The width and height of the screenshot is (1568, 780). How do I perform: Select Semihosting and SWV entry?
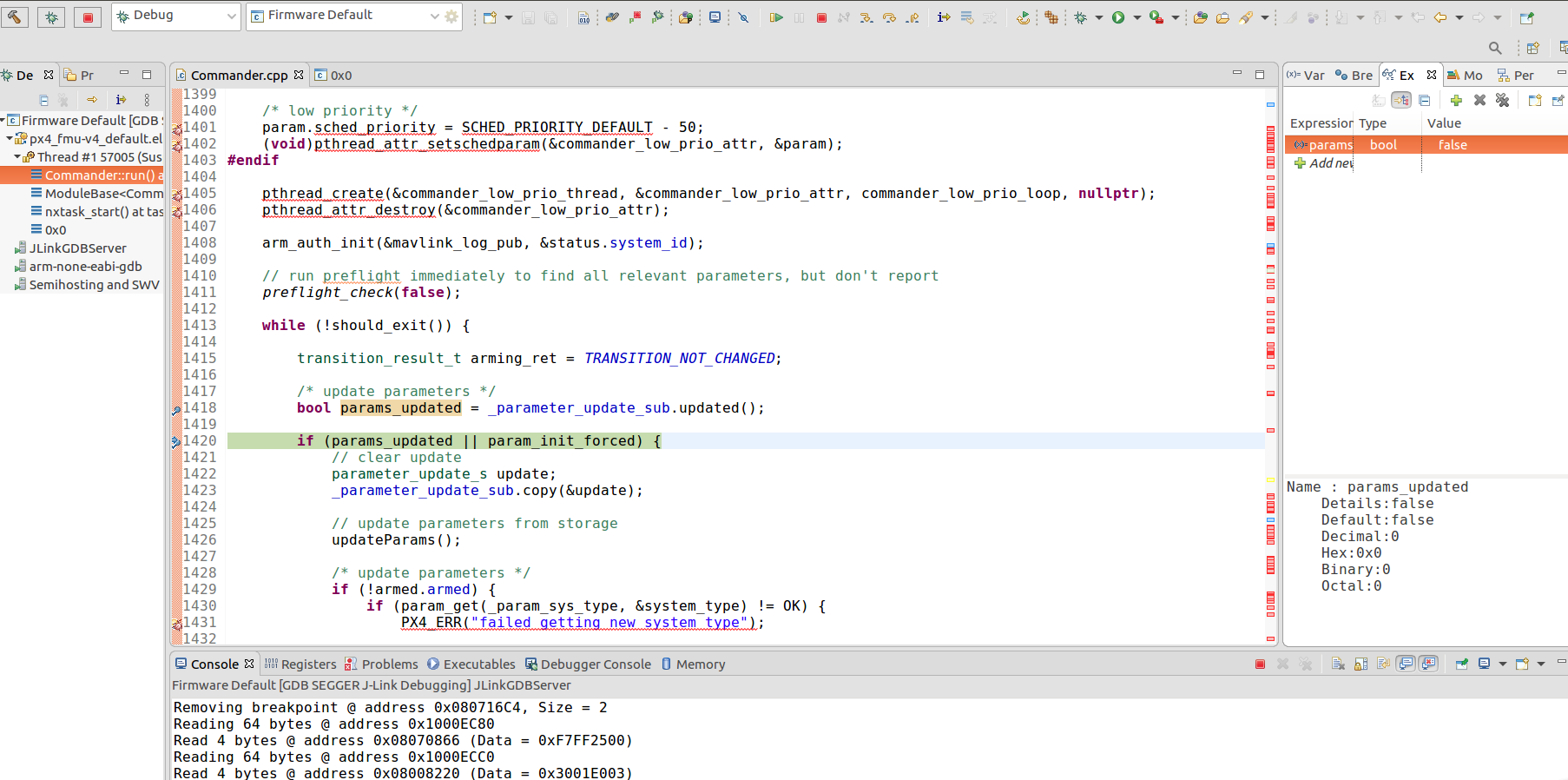(x=87, y=285)
